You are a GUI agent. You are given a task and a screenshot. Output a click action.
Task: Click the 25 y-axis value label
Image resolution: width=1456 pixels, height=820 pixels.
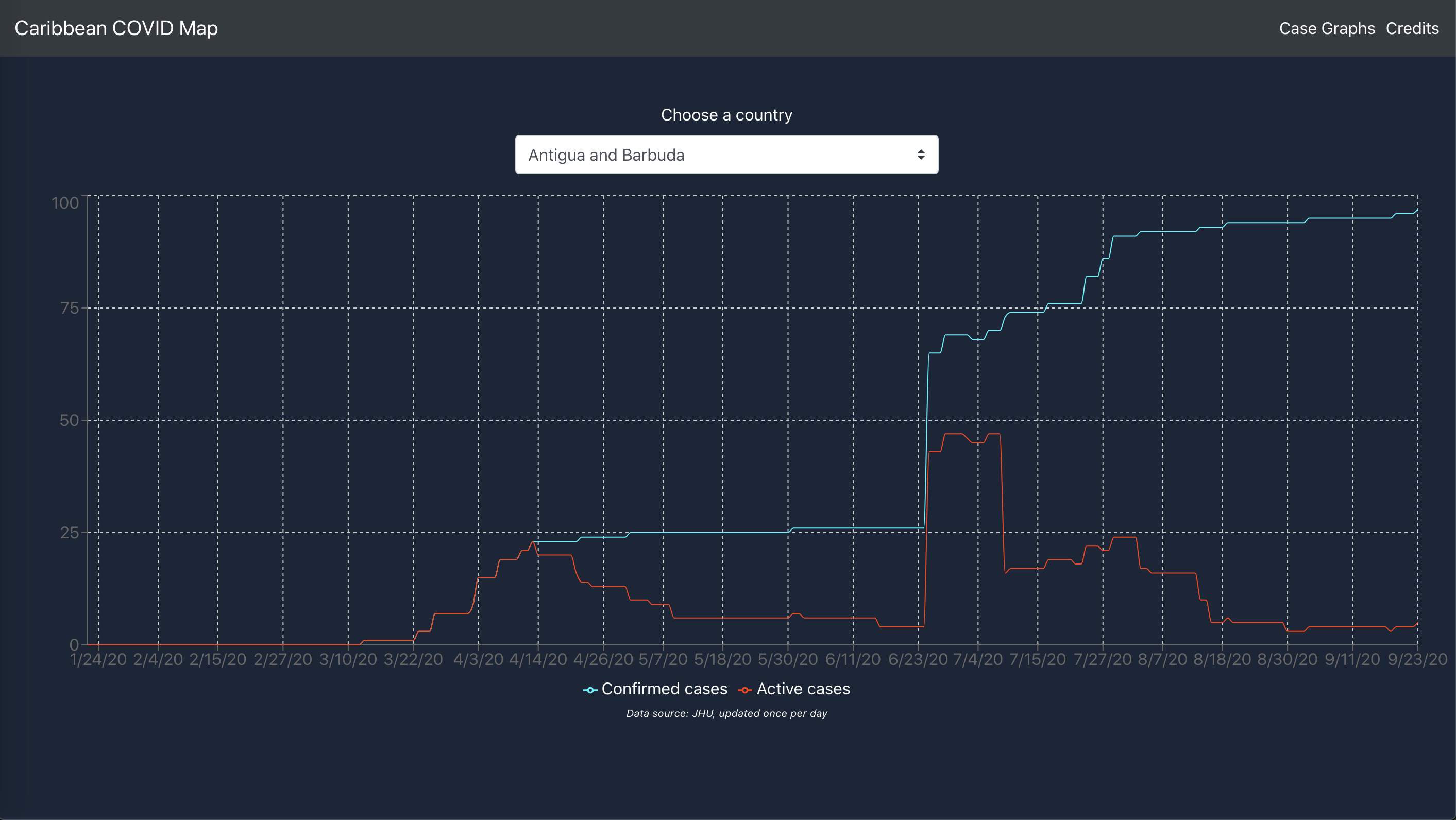click(x=70, y=533)
